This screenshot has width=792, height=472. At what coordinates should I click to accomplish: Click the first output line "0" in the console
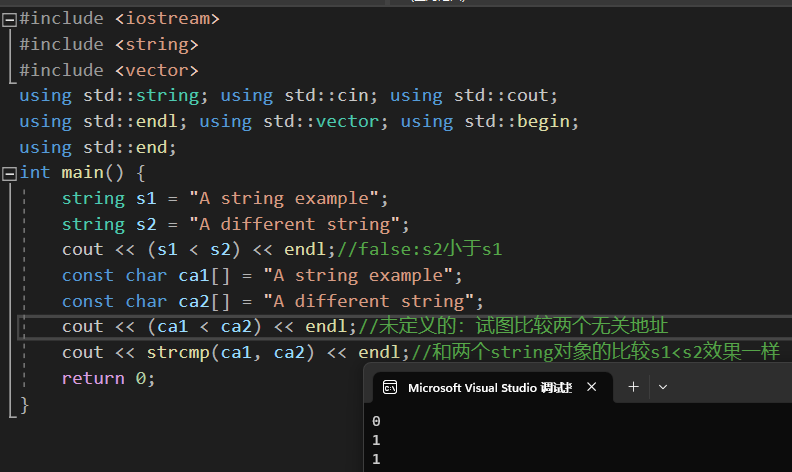376,421
